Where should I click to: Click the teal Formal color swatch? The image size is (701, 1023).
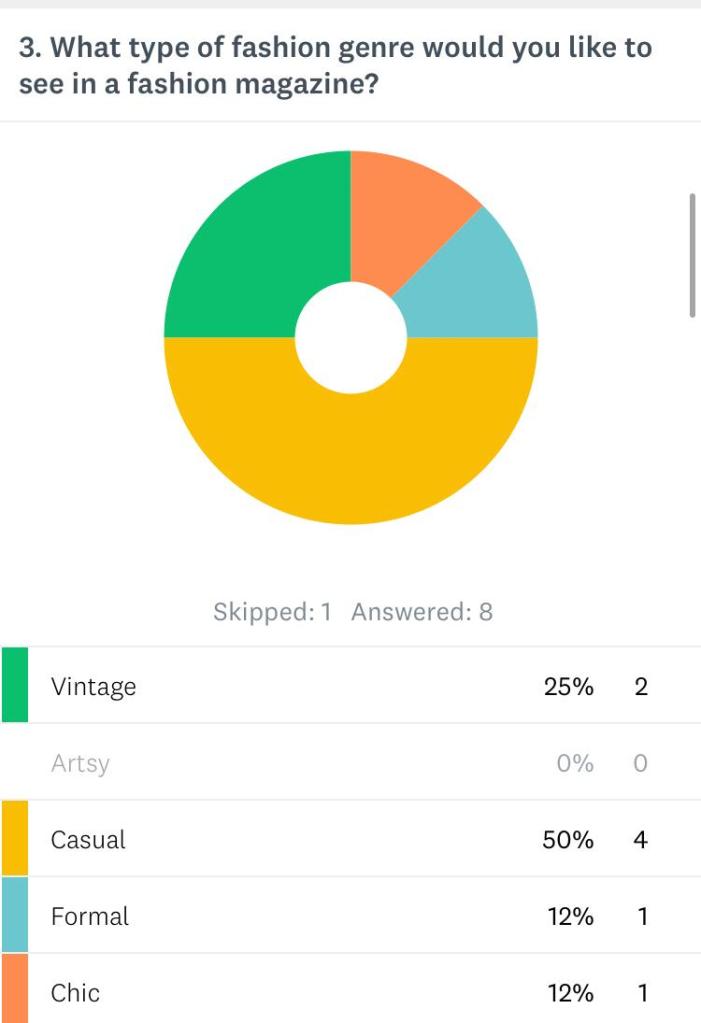14,915
